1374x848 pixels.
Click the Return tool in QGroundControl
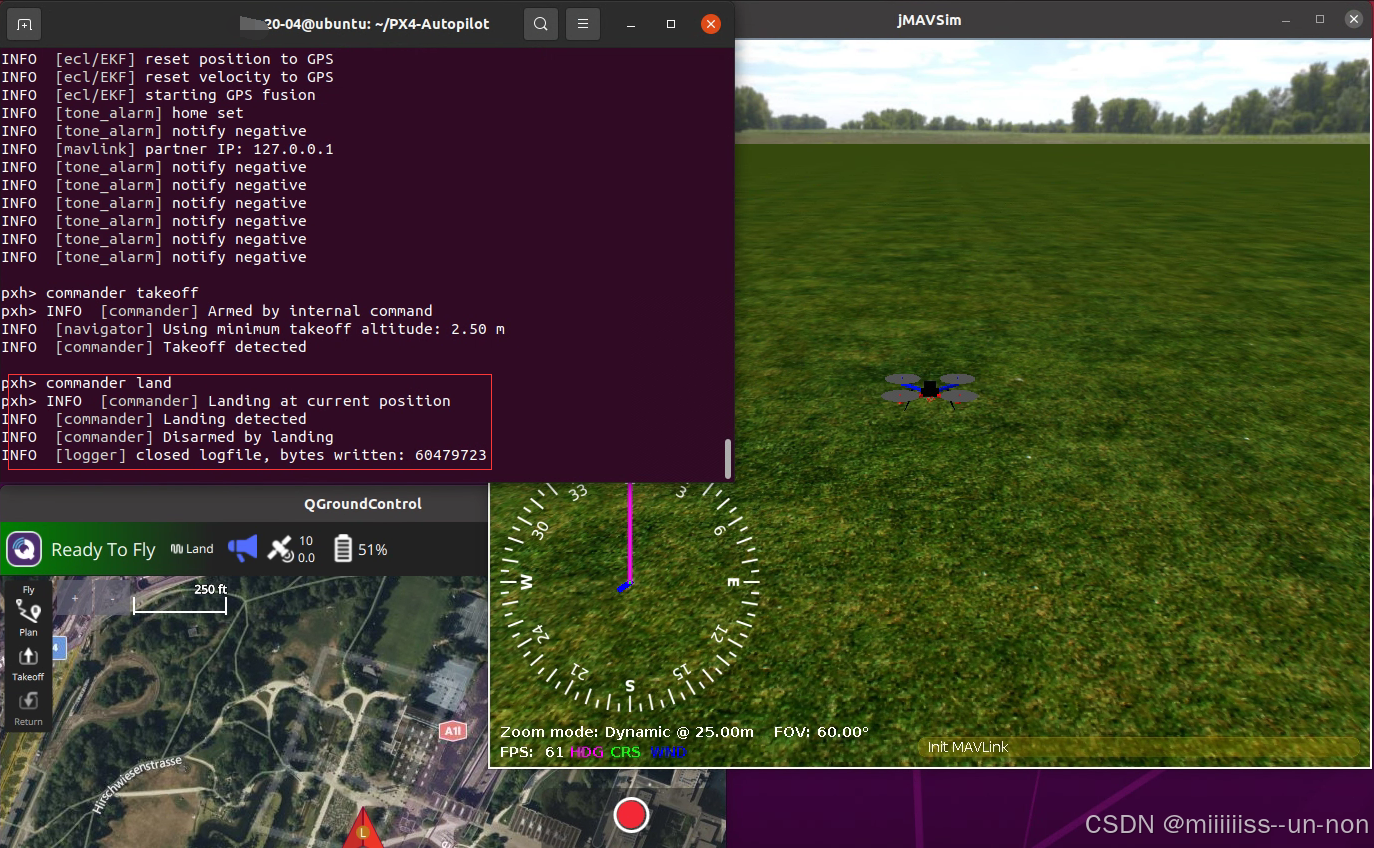[x=28, y=707]
